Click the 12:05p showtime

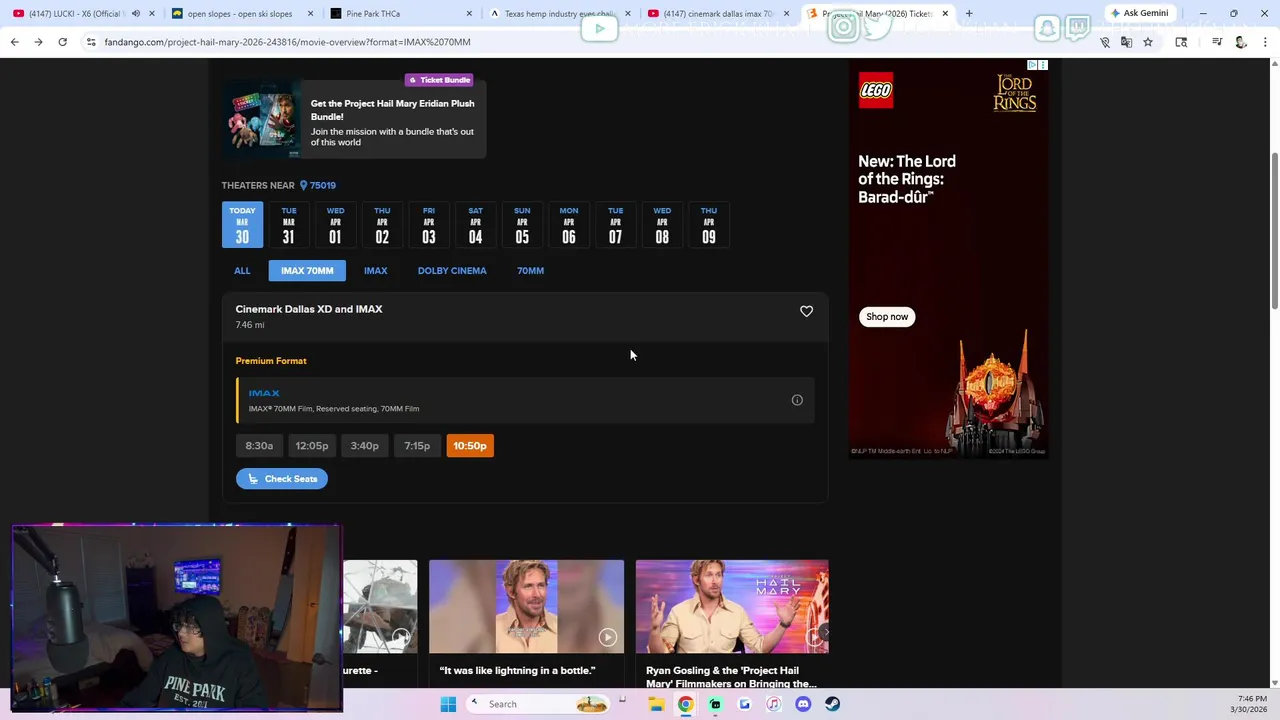coord(312,446)
